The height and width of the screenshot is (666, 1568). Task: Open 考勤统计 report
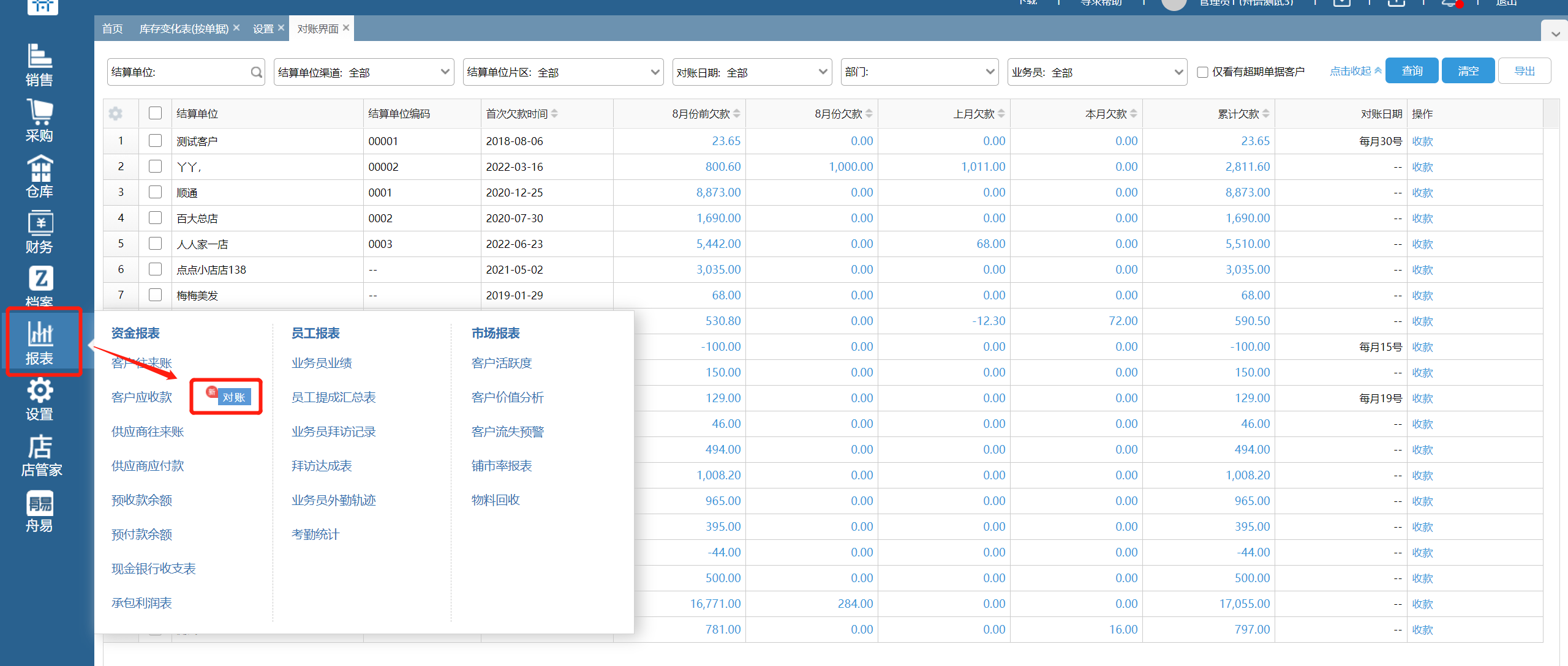(315, 534)
